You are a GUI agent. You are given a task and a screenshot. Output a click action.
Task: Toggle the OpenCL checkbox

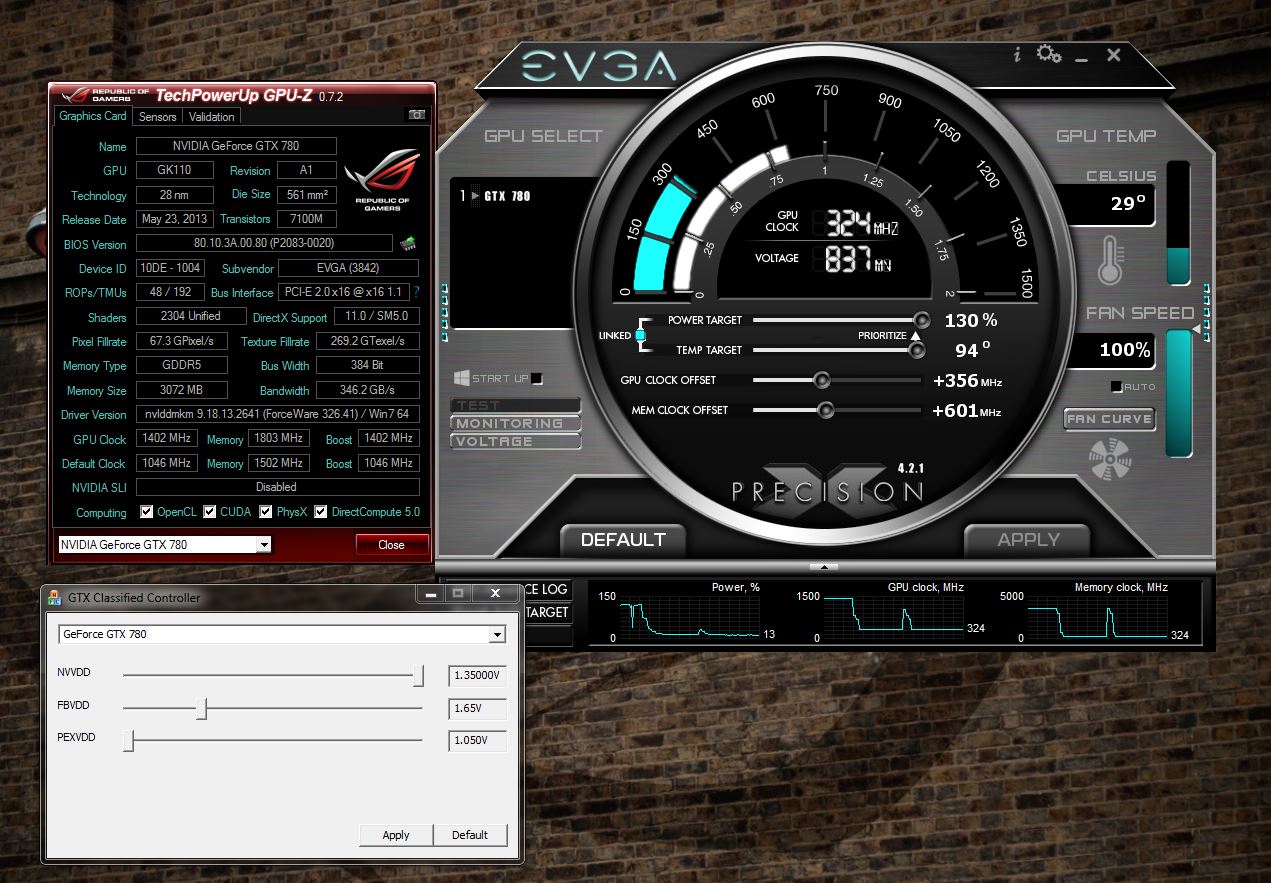pyautogui.click(x=147, y=512)
